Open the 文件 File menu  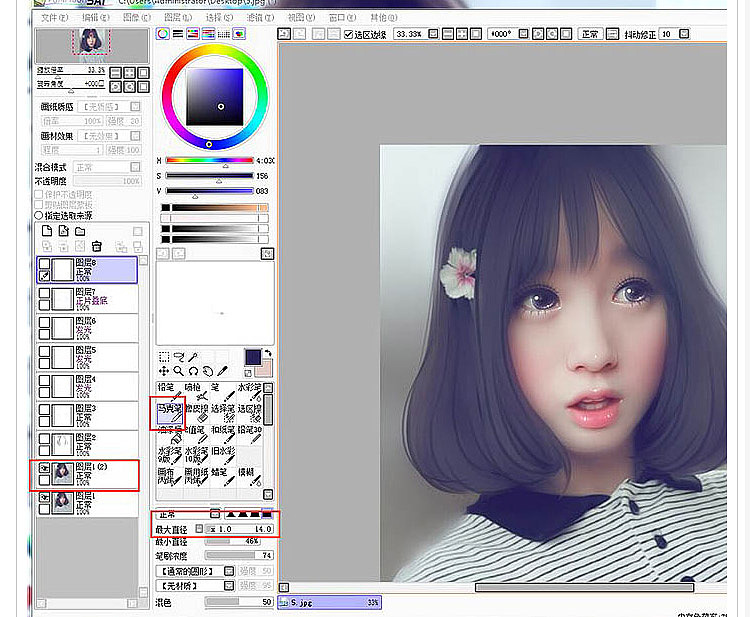click(54, 17)
